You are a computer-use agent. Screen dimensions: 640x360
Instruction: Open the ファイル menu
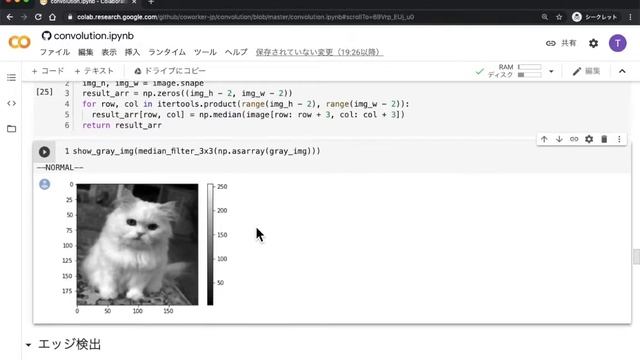55,52
